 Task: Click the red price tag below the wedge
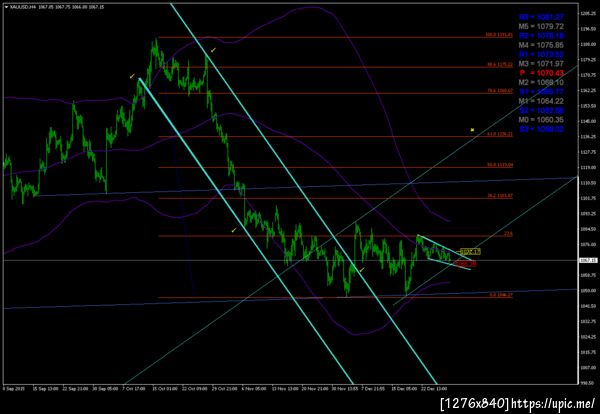[x=466, y=263]
